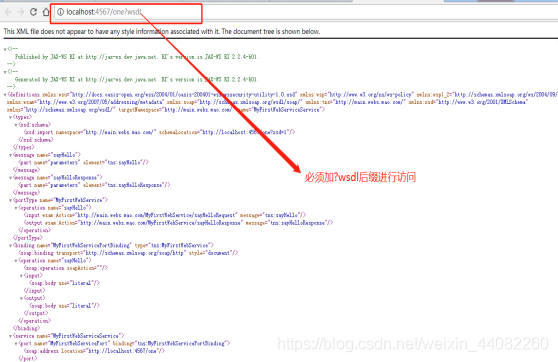Click part element="tns:sayHello" line
Image resolution: width=558 pixels, height=362 pixels.
pos(83,162)
